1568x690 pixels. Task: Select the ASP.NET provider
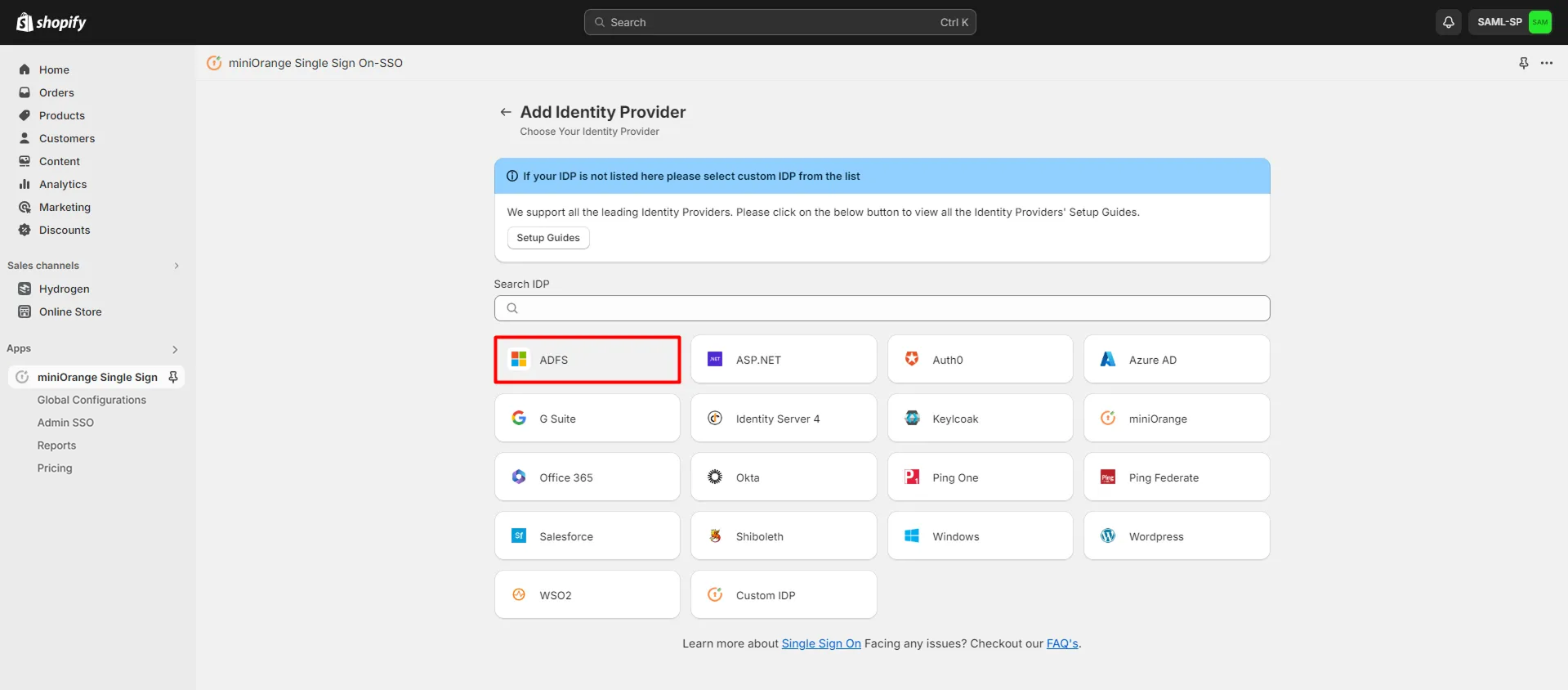(784, 359)
